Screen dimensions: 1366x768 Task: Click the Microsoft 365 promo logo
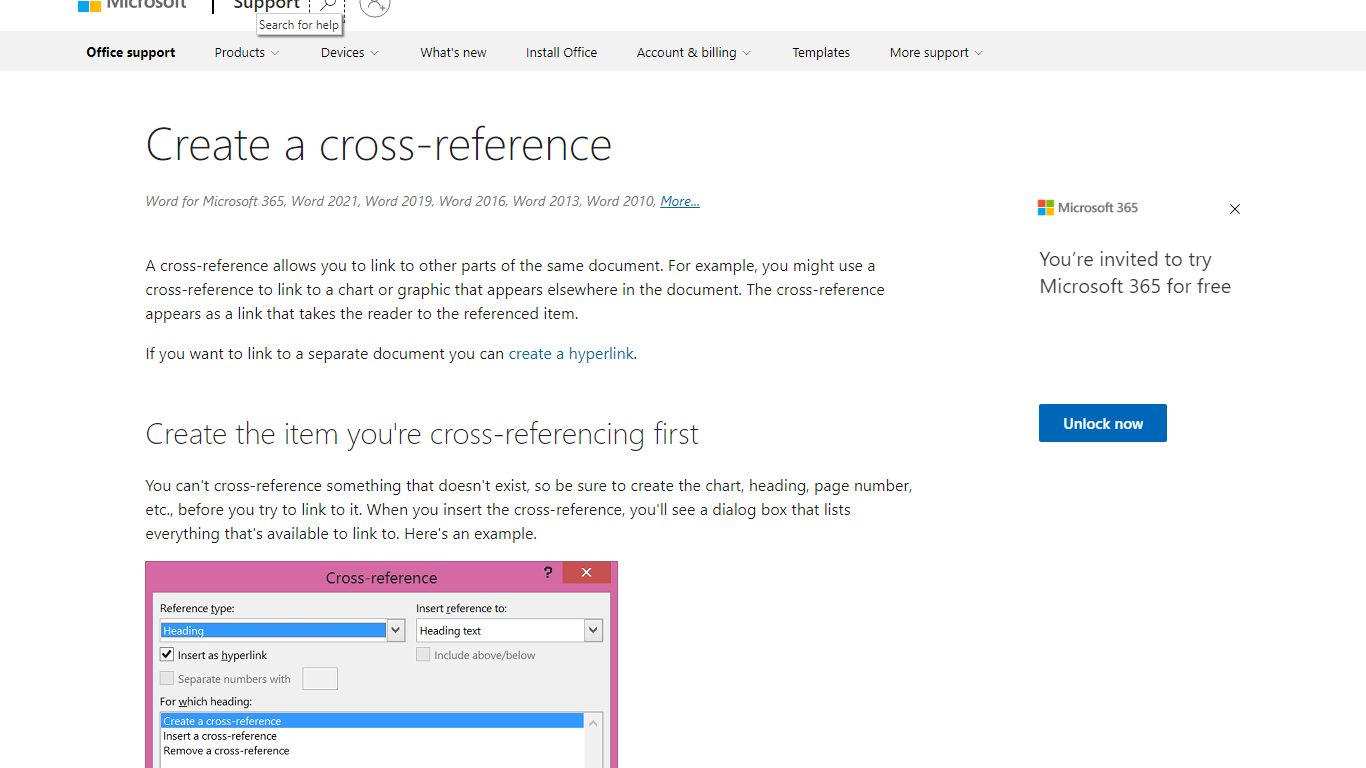[1088, 208]
